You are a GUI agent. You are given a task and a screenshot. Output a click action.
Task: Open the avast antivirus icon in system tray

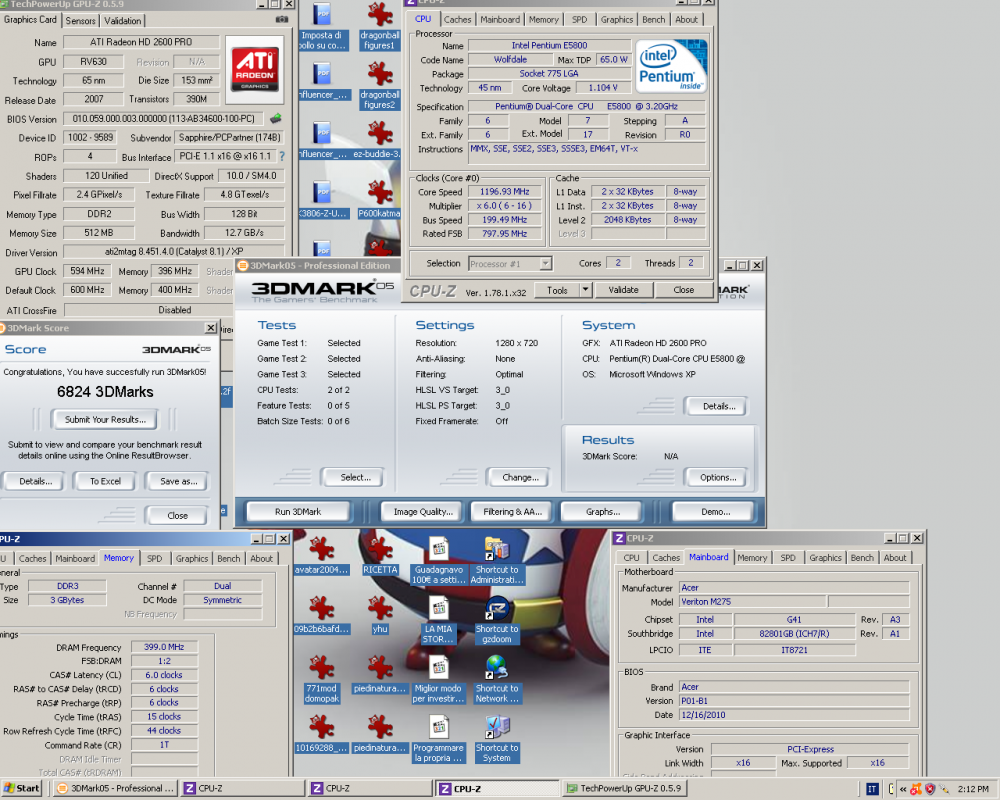[916, 789]
